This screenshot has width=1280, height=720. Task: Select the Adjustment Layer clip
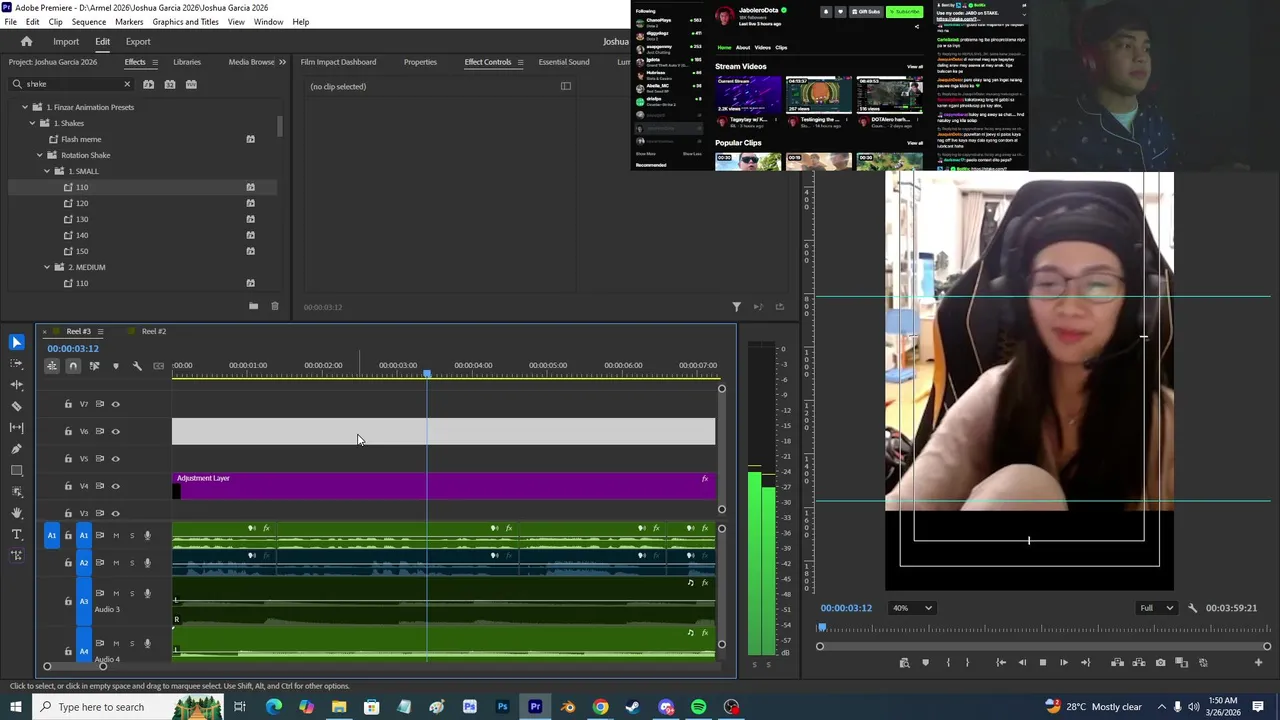tap(444, 485)
